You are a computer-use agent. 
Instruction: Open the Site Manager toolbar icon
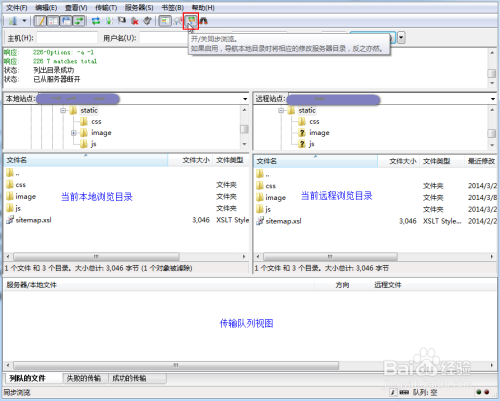[13, 21]
